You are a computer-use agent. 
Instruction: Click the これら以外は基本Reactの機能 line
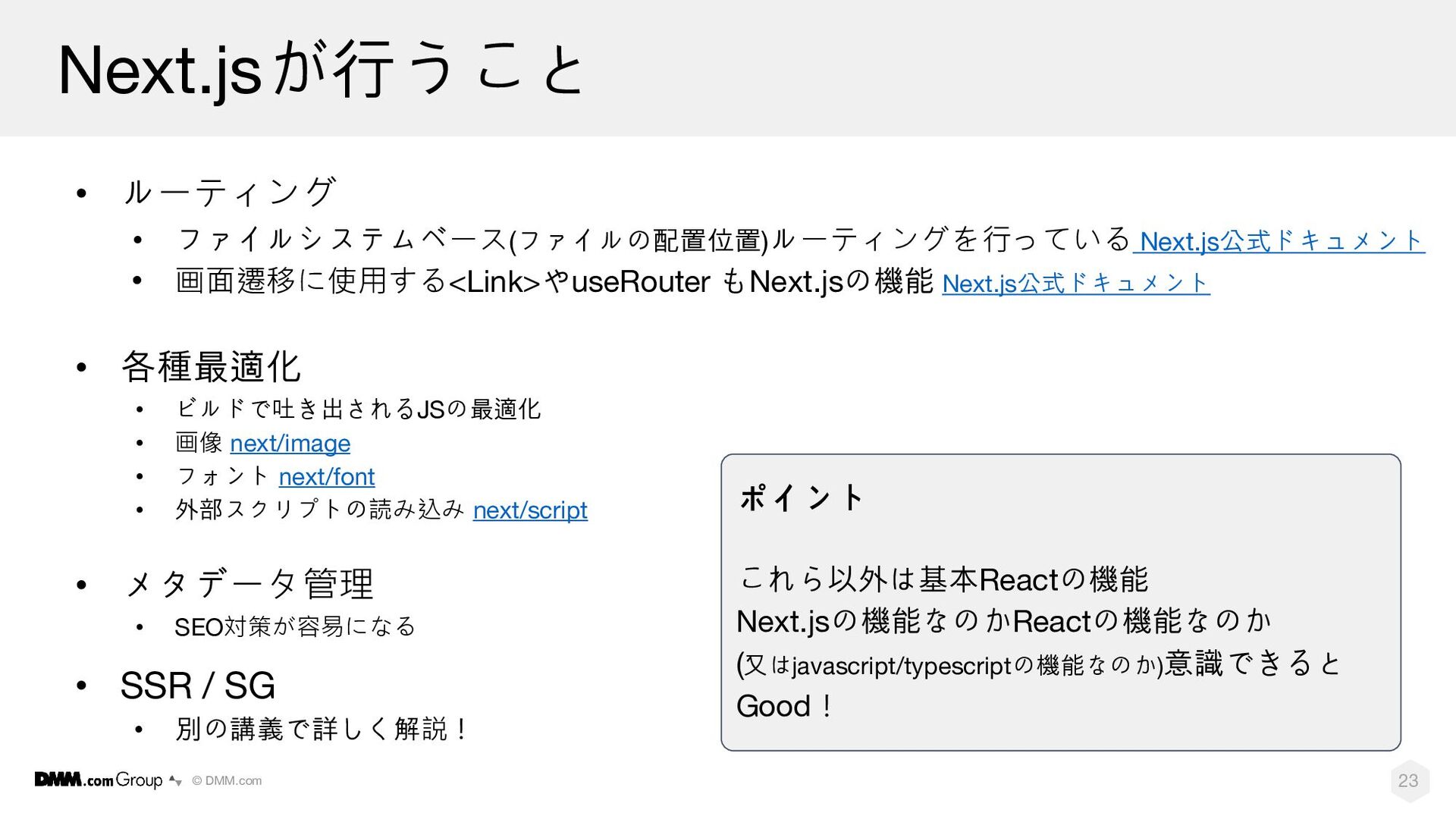pos(943,580)
